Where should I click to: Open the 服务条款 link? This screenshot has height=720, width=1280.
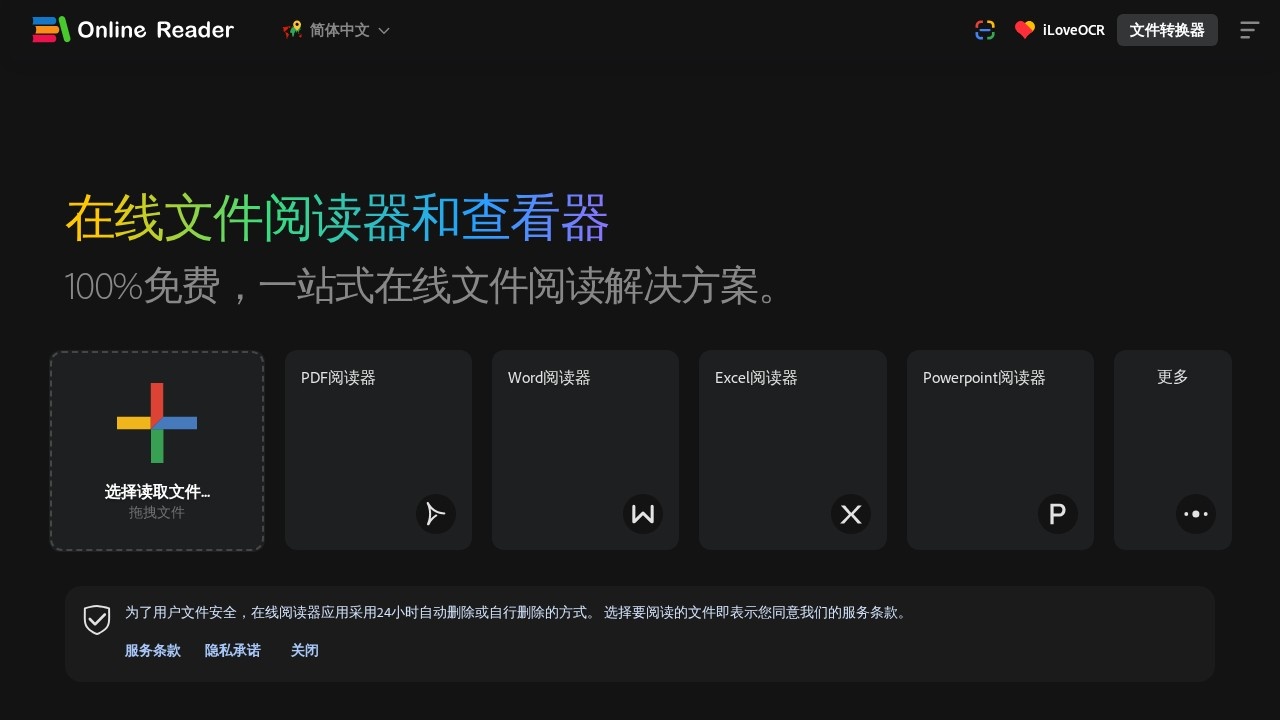(153, 650)
